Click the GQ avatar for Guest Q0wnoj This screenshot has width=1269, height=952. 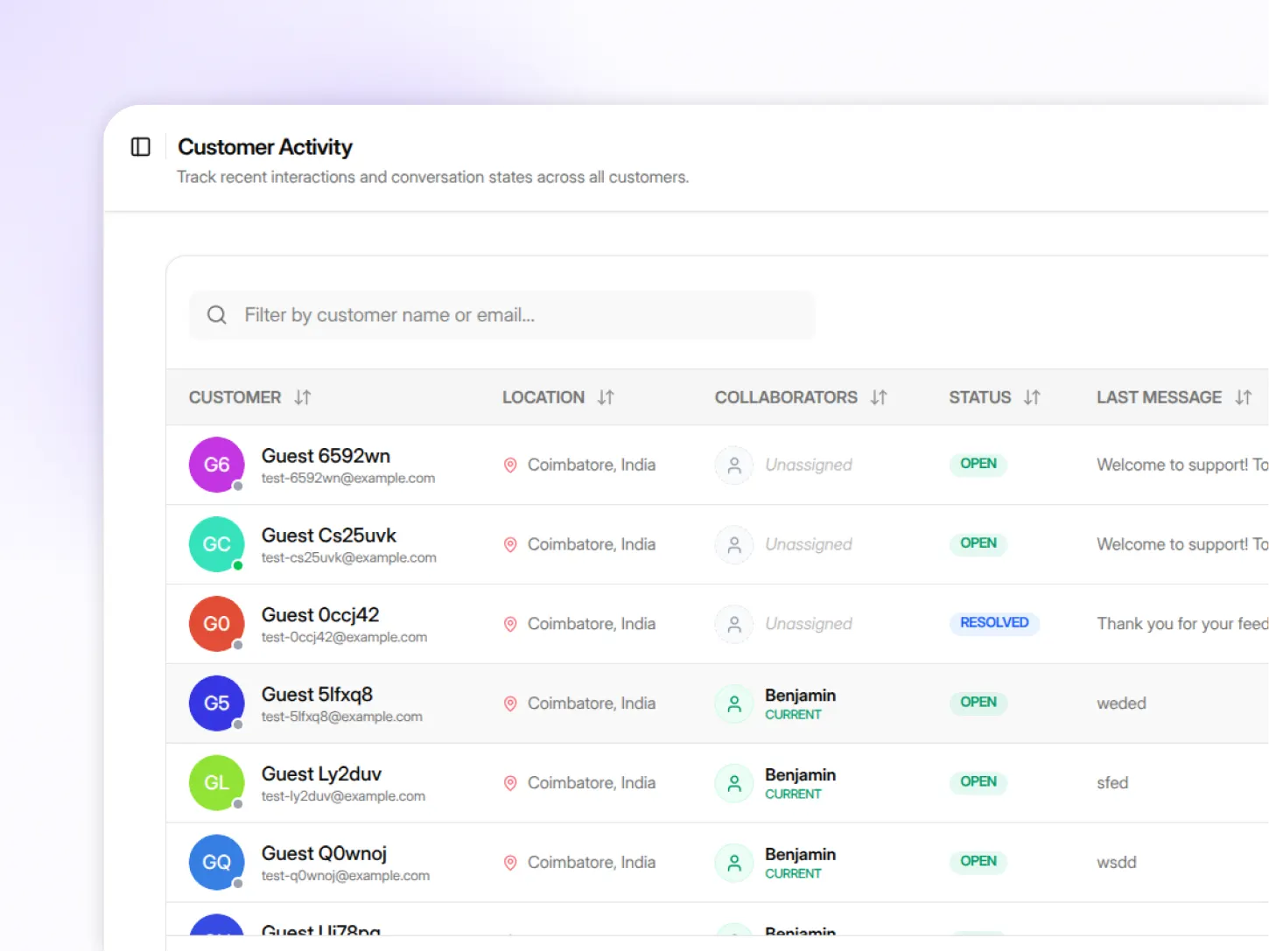[x=216, y=863]
